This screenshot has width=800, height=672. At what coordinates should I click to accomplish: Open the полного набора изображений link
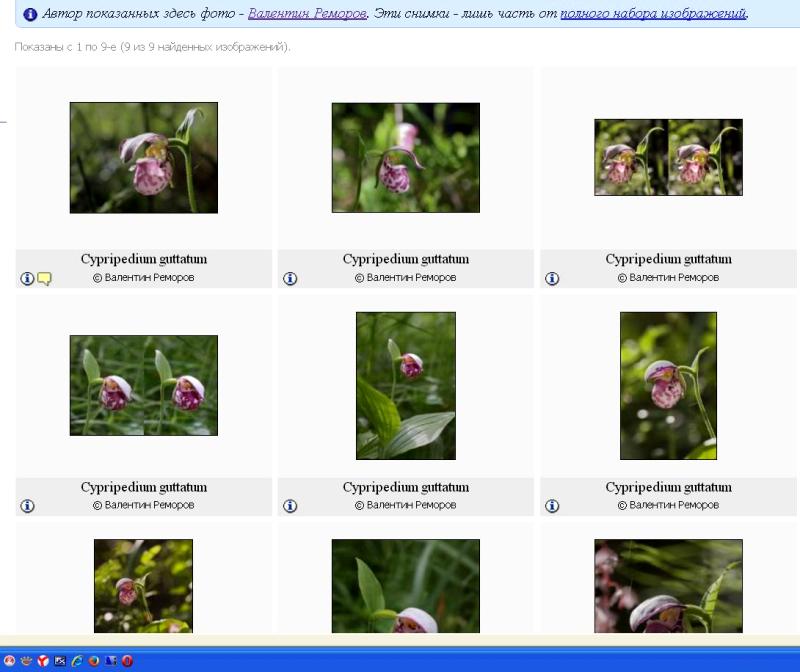click(653, 14)
